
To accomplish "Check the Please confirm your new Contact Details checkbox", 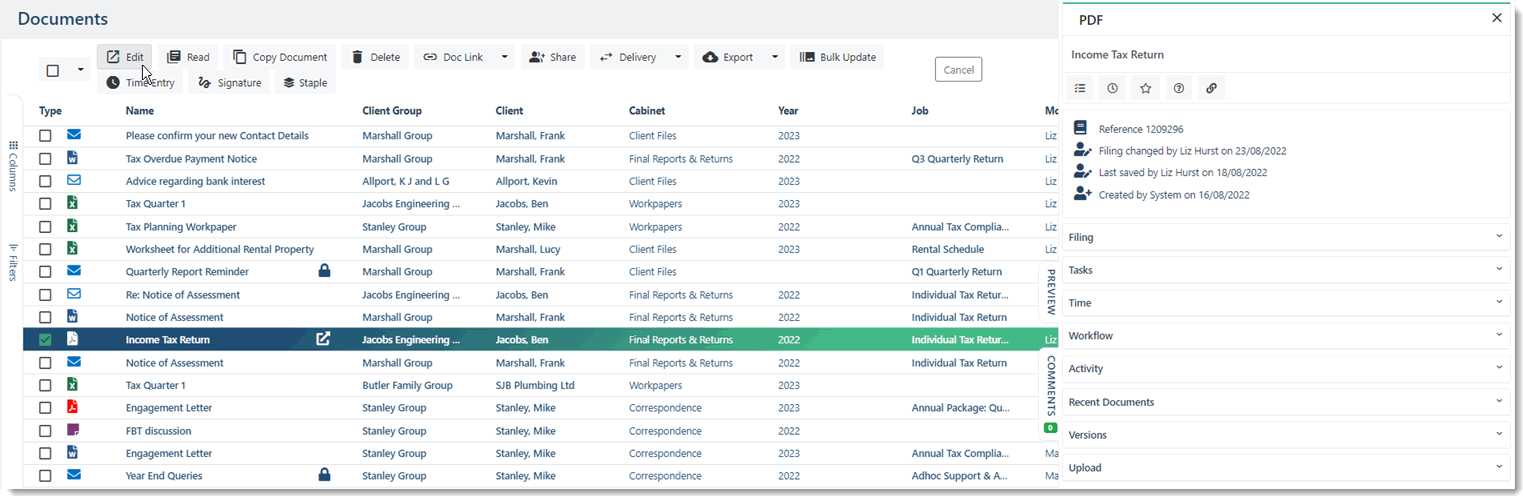I will coord(45,135).
